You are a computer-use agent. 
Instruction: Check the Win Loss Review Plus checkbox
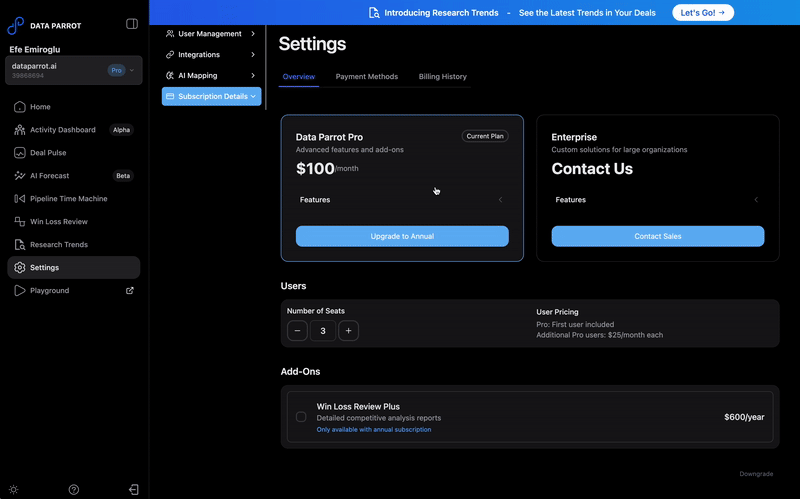[301, 417]
